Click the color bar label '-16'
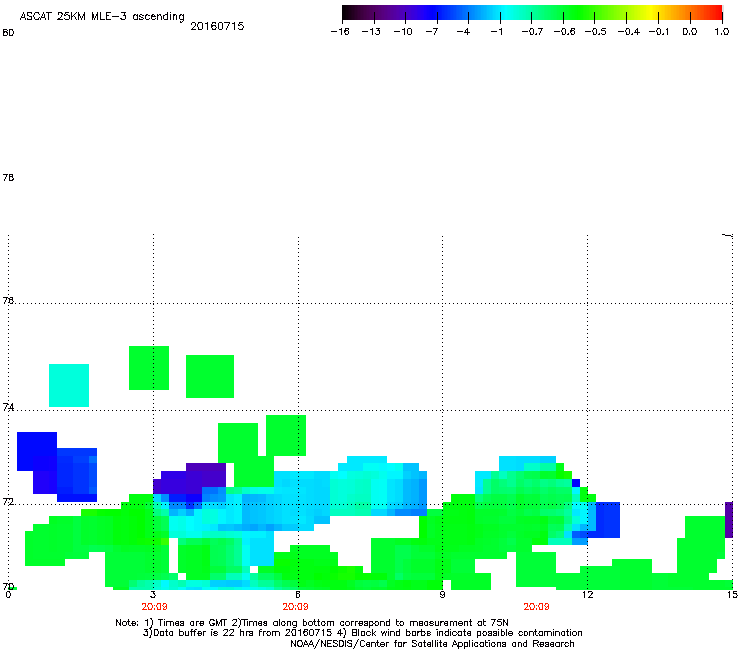 point(340,32)
